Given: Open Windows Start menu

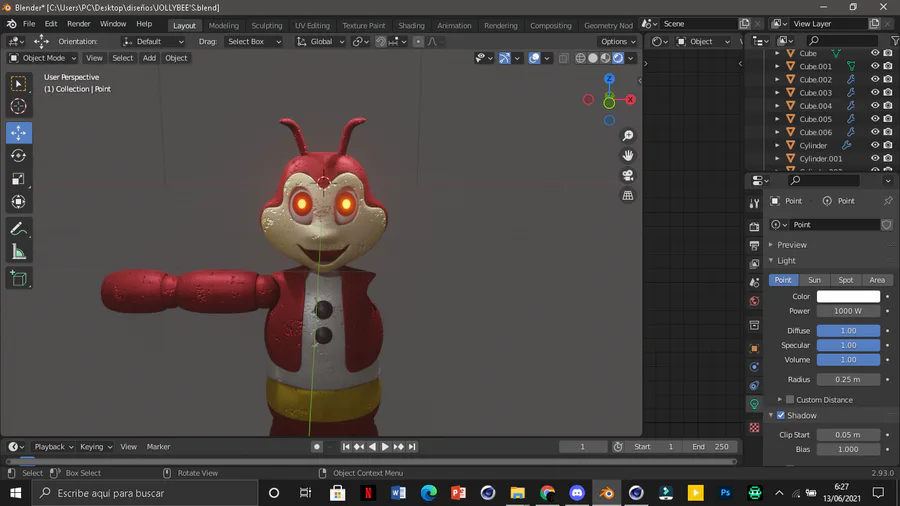Looking at the screenshot, I should point(15,493).
